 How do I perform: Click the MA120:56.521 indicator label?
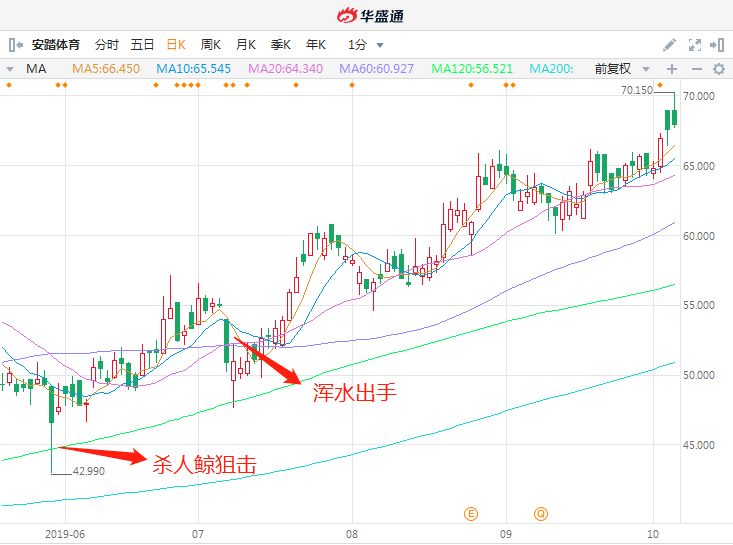click(472, 69)
